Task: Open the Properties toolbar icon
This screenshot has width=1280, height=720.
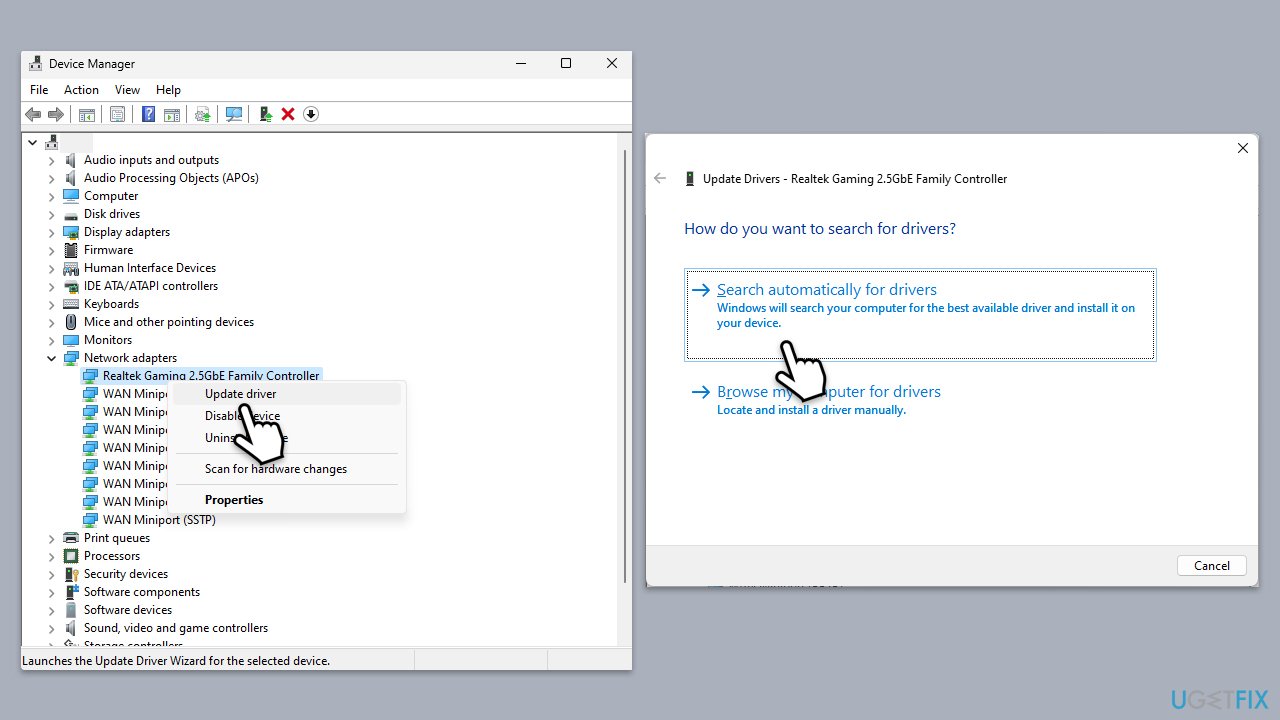Action: pyautogui.click(x=117, y=114)
